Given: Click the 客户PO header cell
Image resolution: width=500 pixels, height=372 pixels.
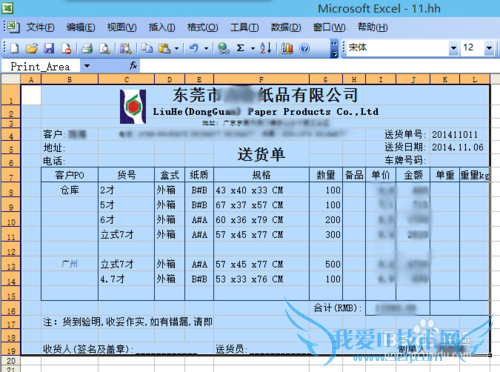Looking at the screenshot, I should [70, 175].
